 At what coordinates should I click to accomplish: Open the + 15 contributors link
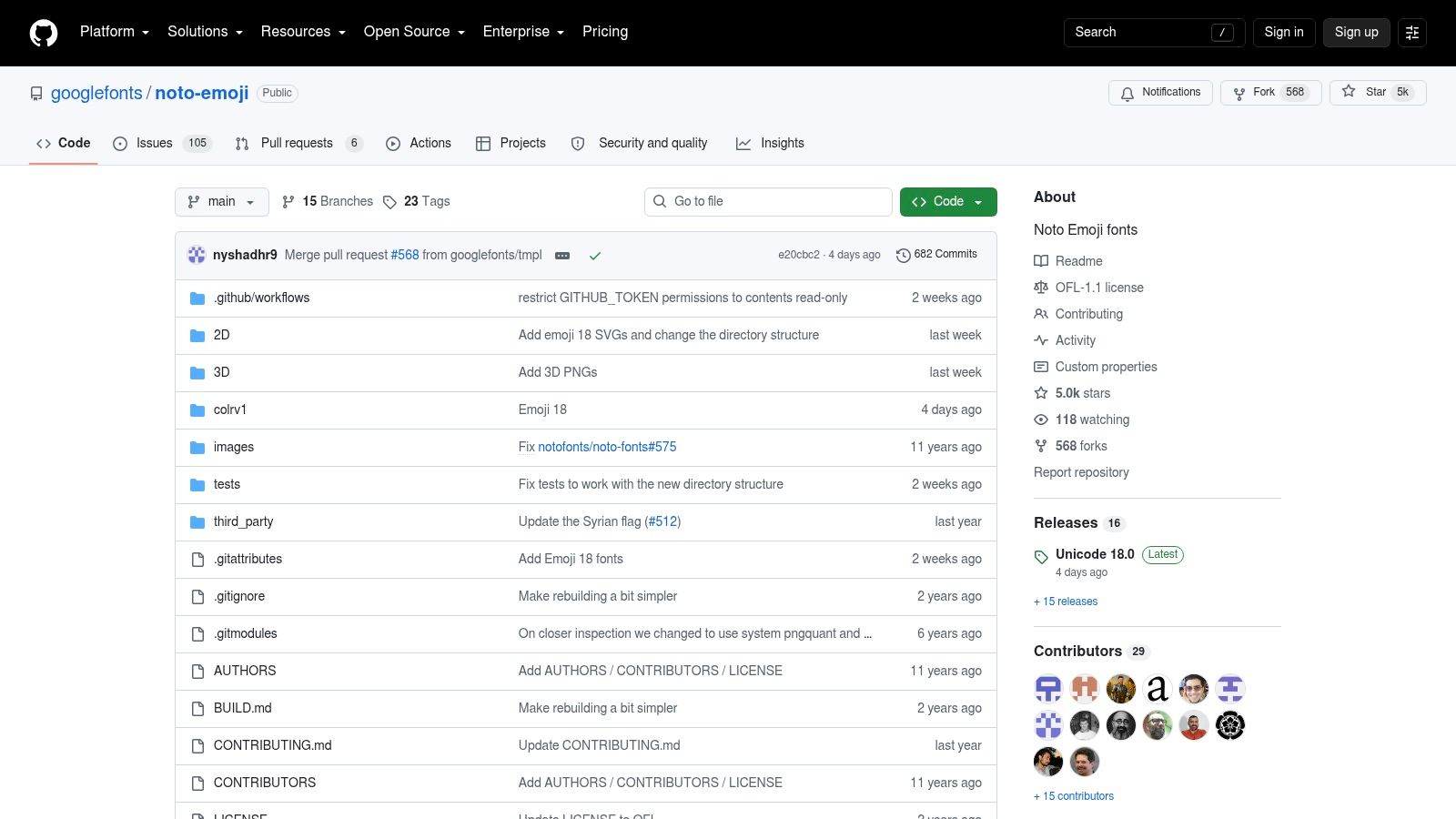[x=1074, y=797]
